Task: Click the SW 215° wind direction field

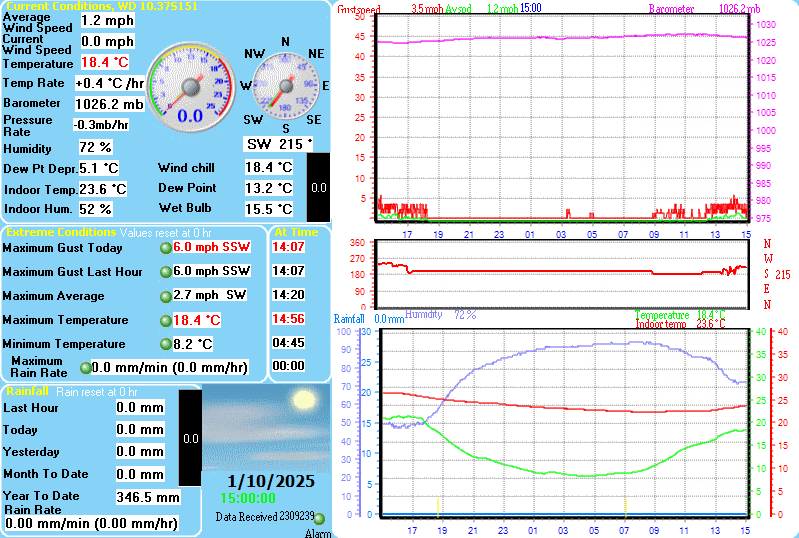Action: coord(279,144)
